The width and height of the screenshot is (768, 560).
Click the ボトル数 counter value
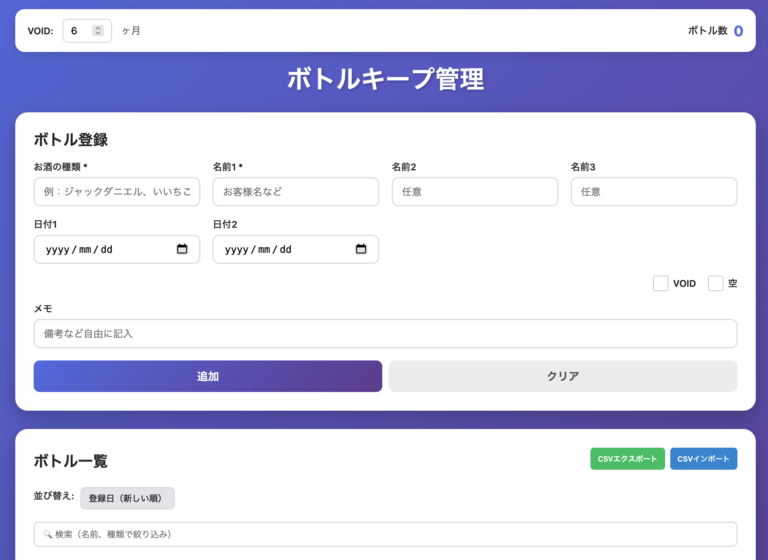[x=738, y=31]
